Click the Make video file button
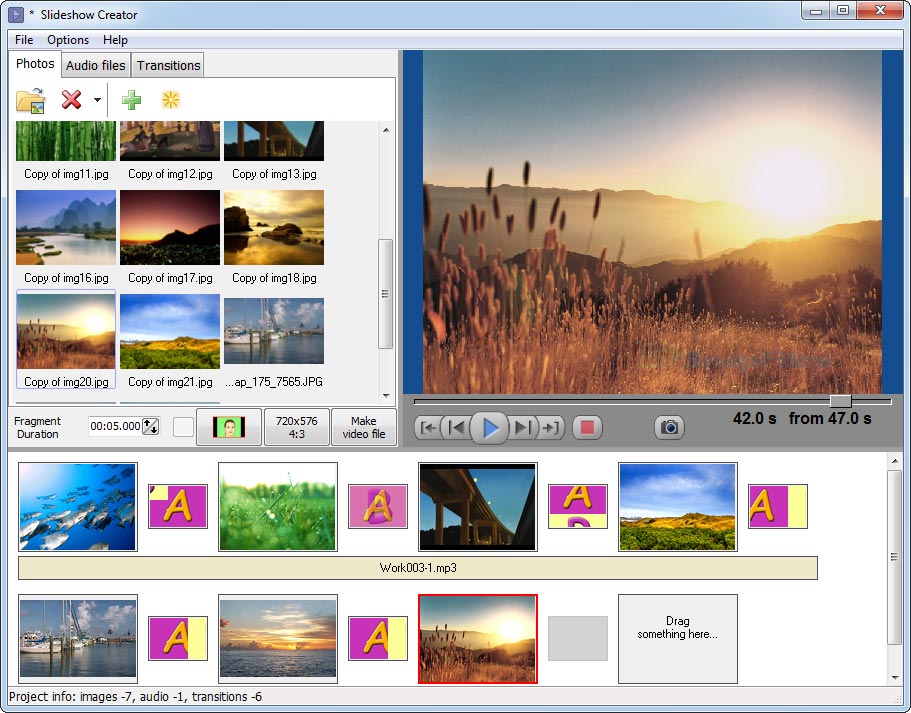Image resolution: width=911 pixels, height=713 pixels. coord(363,426)
